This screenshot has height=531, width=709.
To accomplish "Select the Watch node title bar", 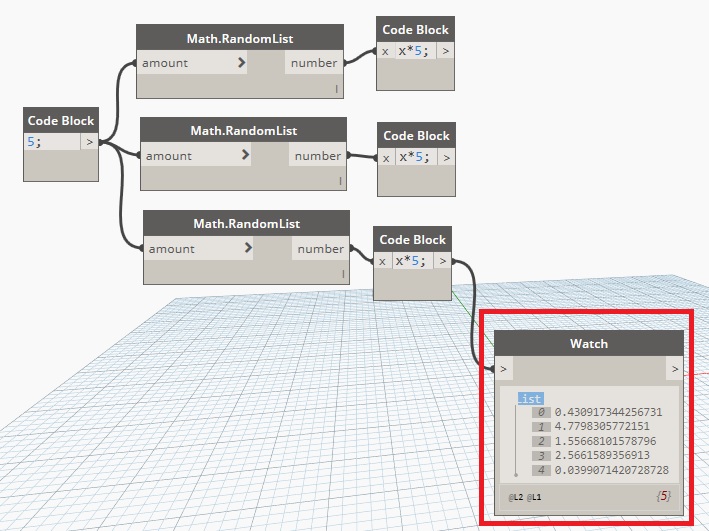I will click(x=588, y=343).
